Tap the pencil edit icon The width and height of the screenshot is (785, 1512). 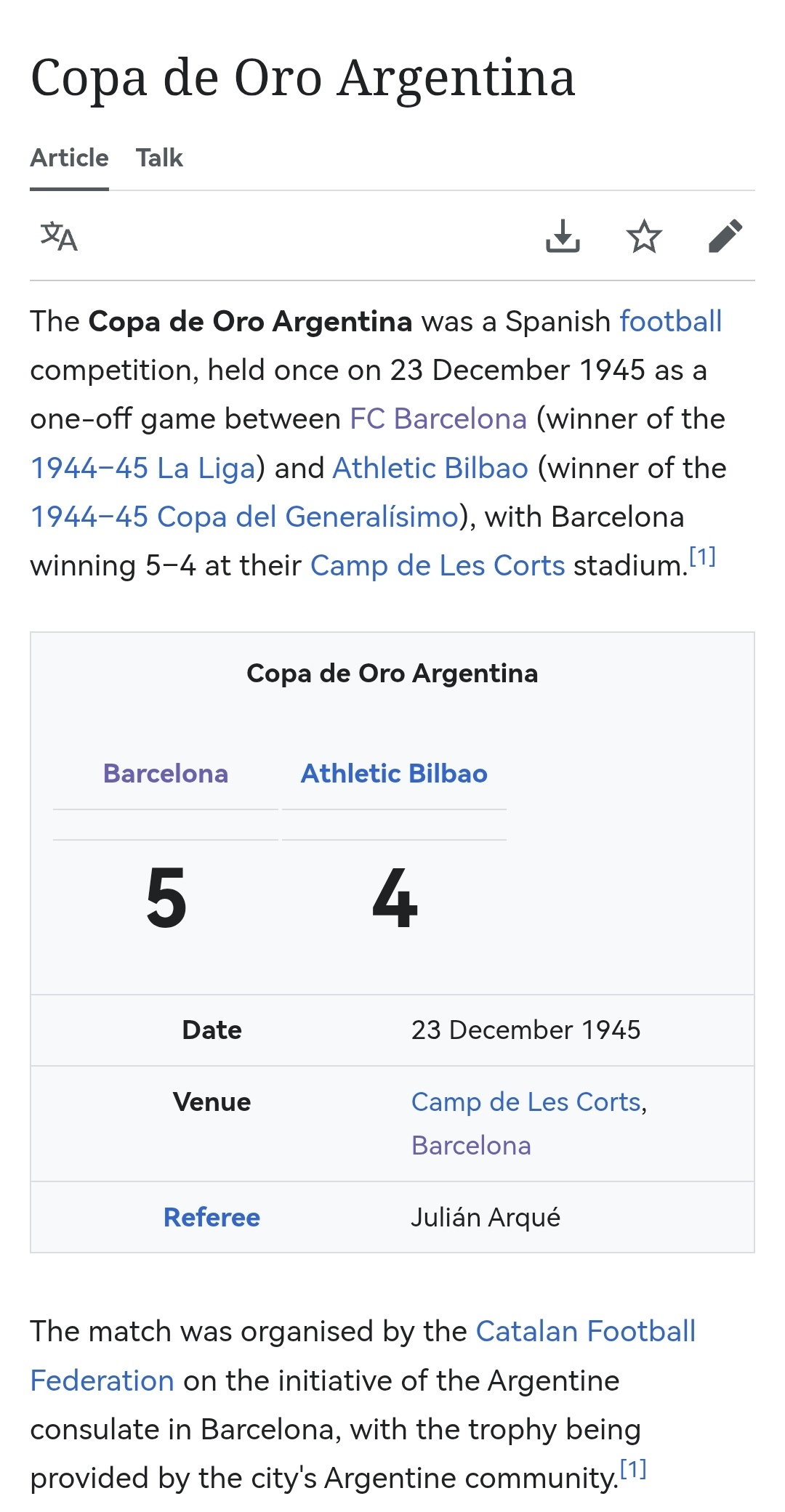725,236
